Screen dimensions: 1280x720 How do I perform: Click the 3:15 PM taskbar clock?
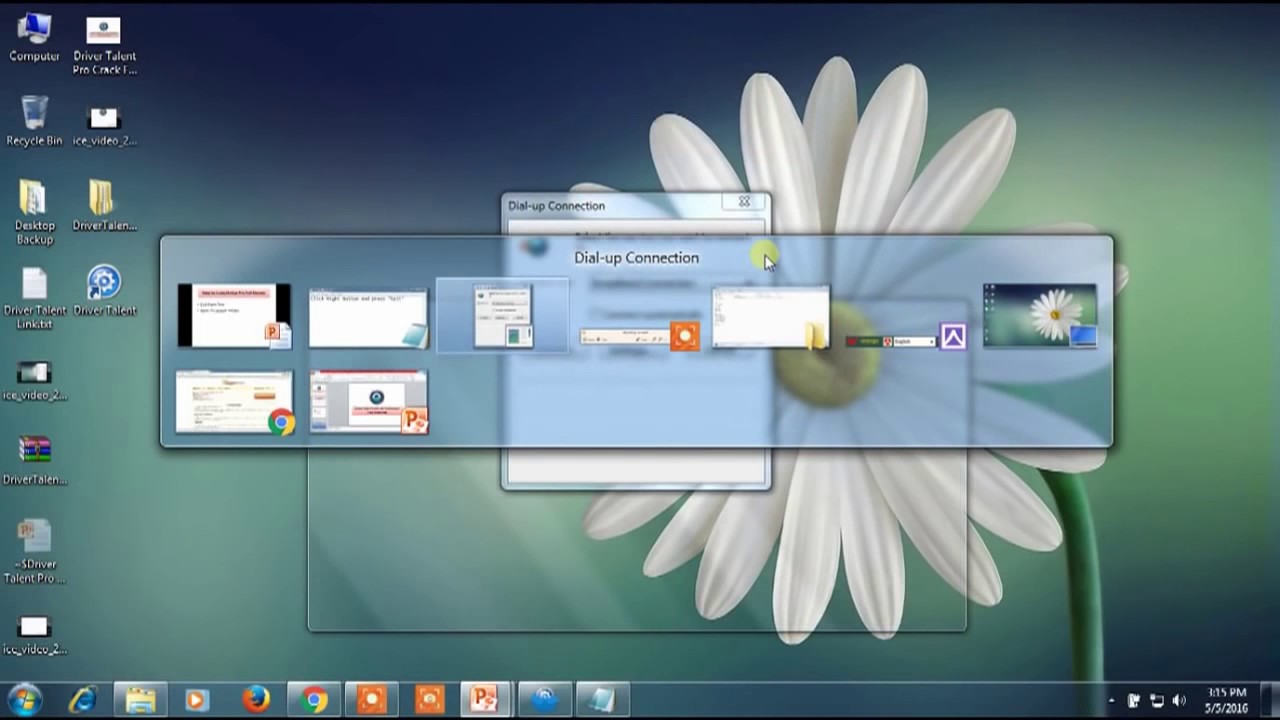pos(1227,700)
